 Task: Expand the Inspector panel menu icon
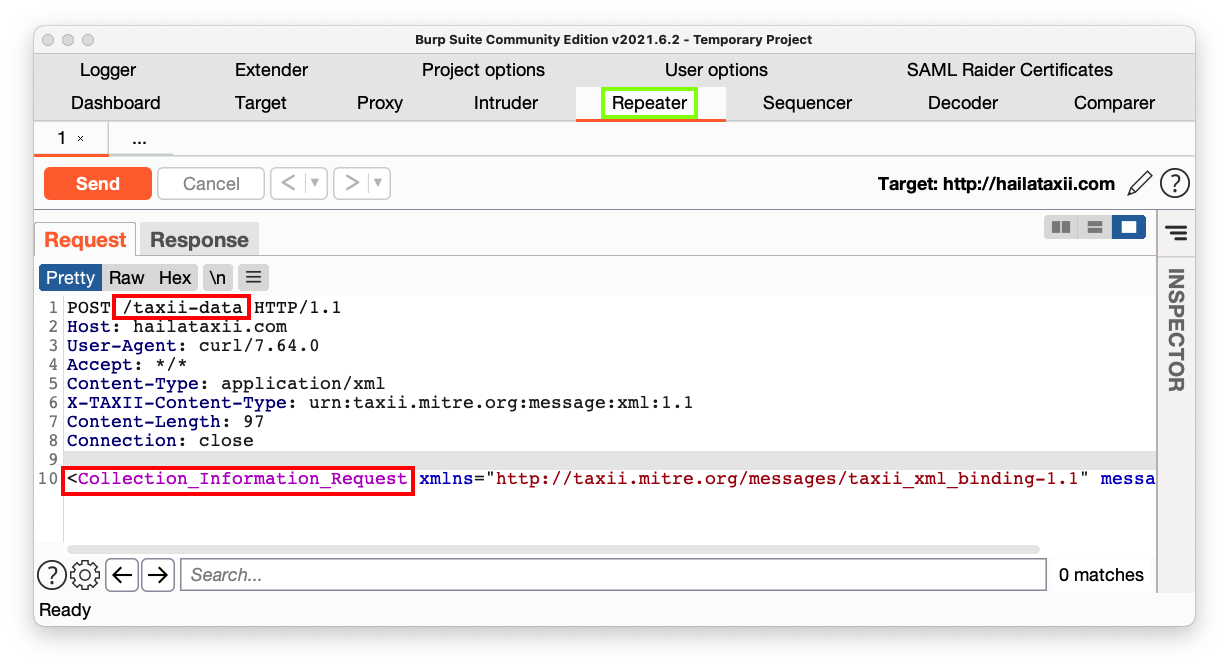[x=1176, y=233]
